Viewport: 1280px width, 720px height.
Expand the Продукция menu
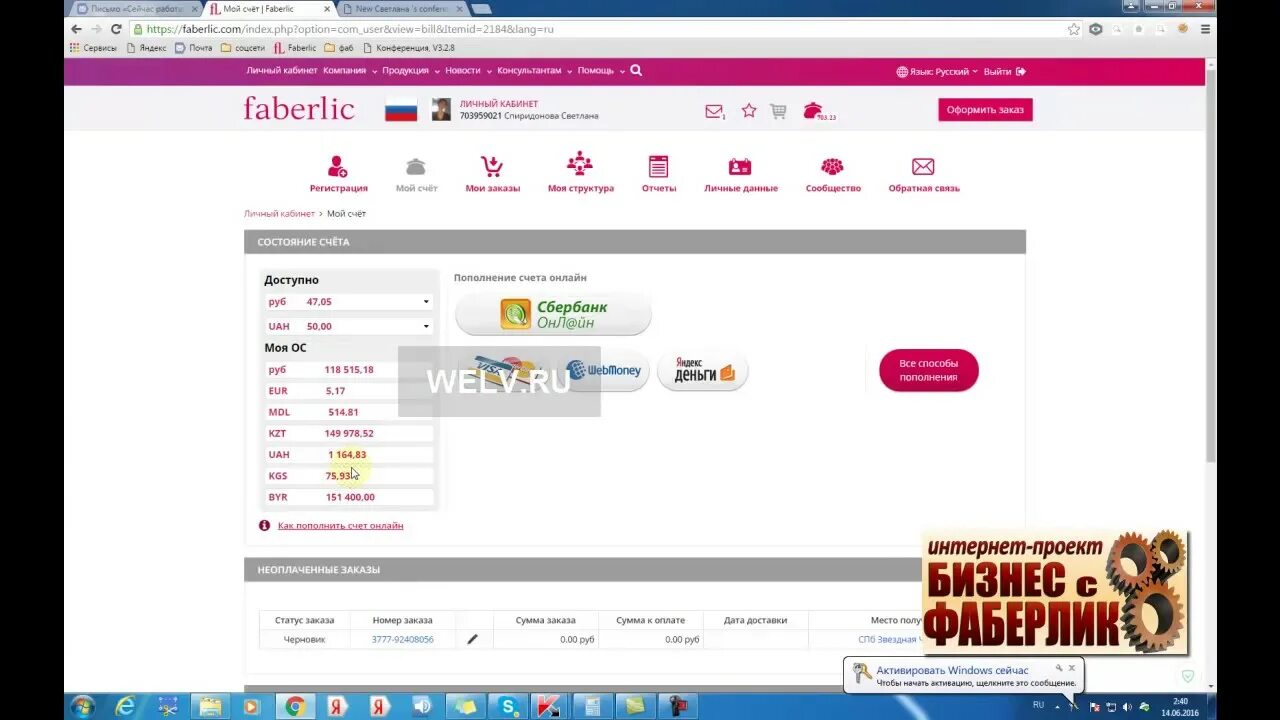point(410,71)
